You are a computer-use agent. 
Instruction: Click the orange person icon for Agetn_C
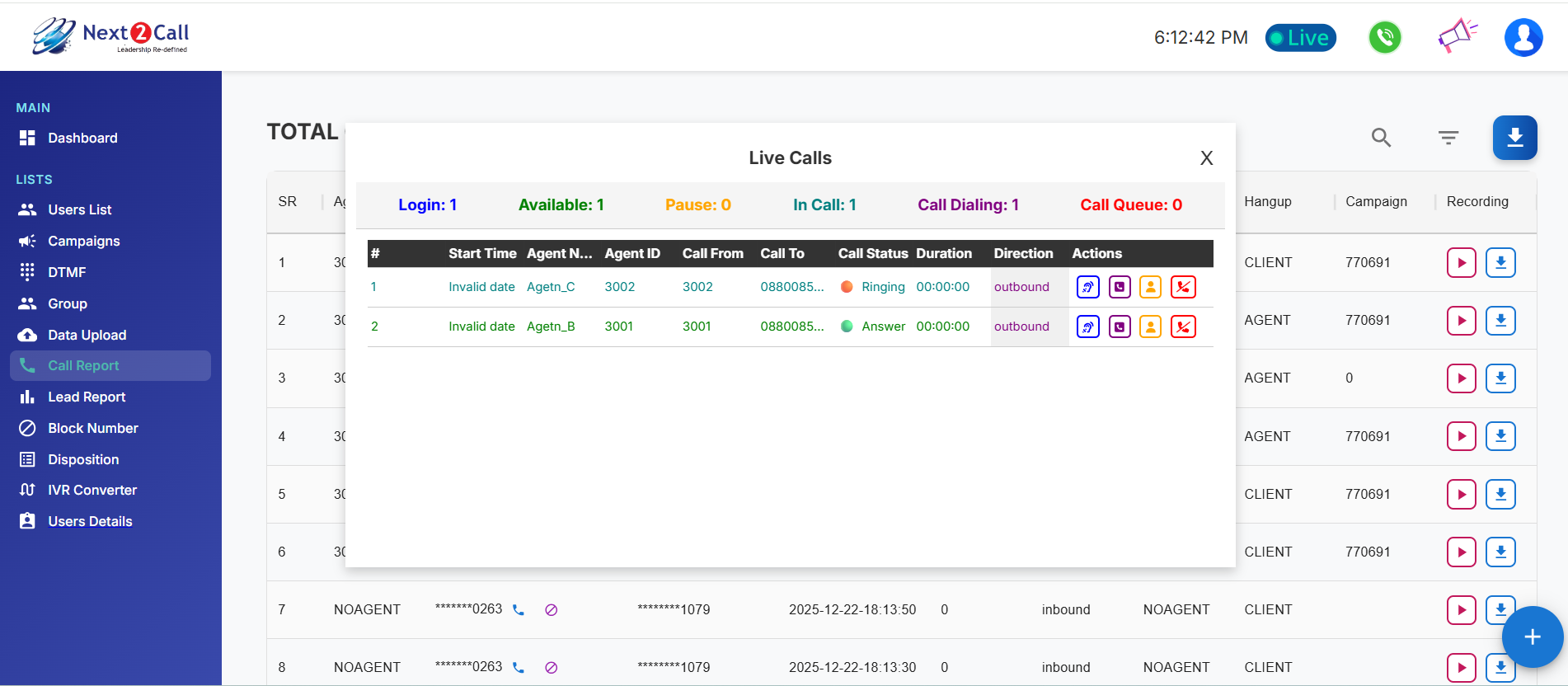(x=1150, y=287)
